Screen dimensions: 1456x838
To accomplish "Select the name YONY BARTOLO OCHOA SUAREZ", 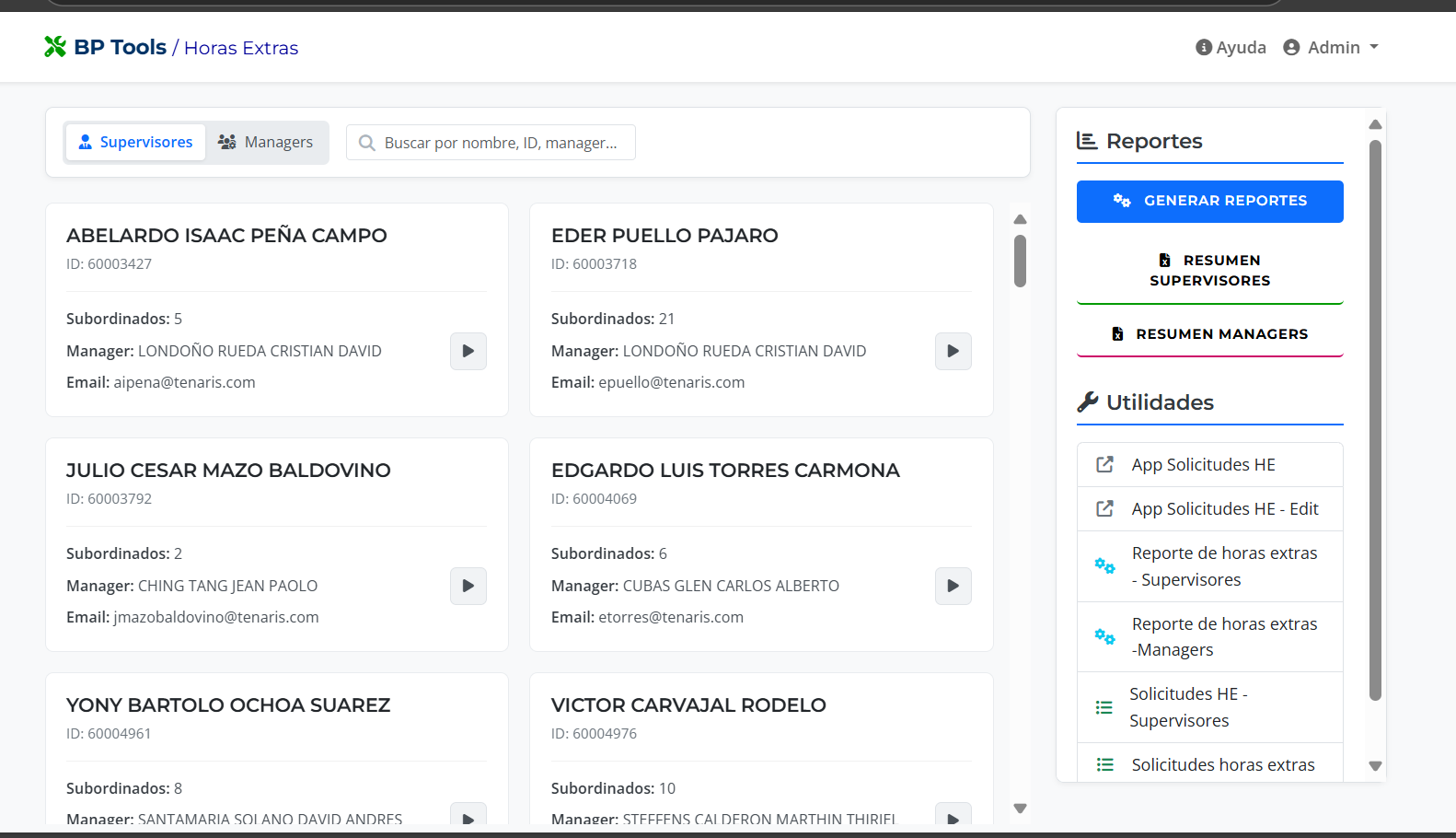I will 228,705.
